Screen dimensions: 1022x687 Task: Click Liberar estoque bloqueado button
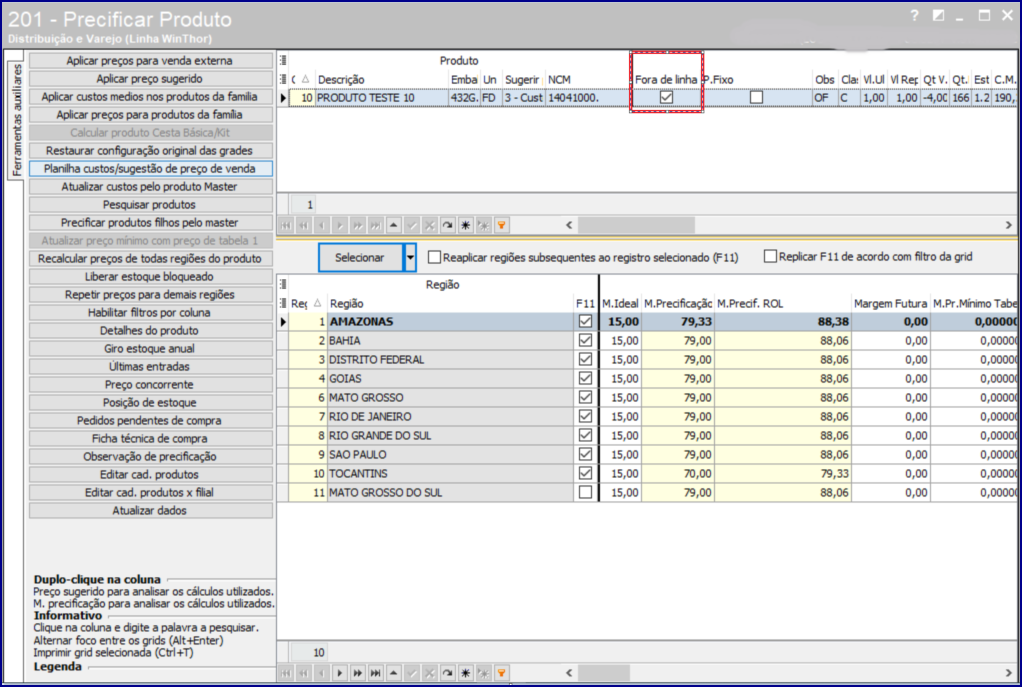click(x=151, y=277)
